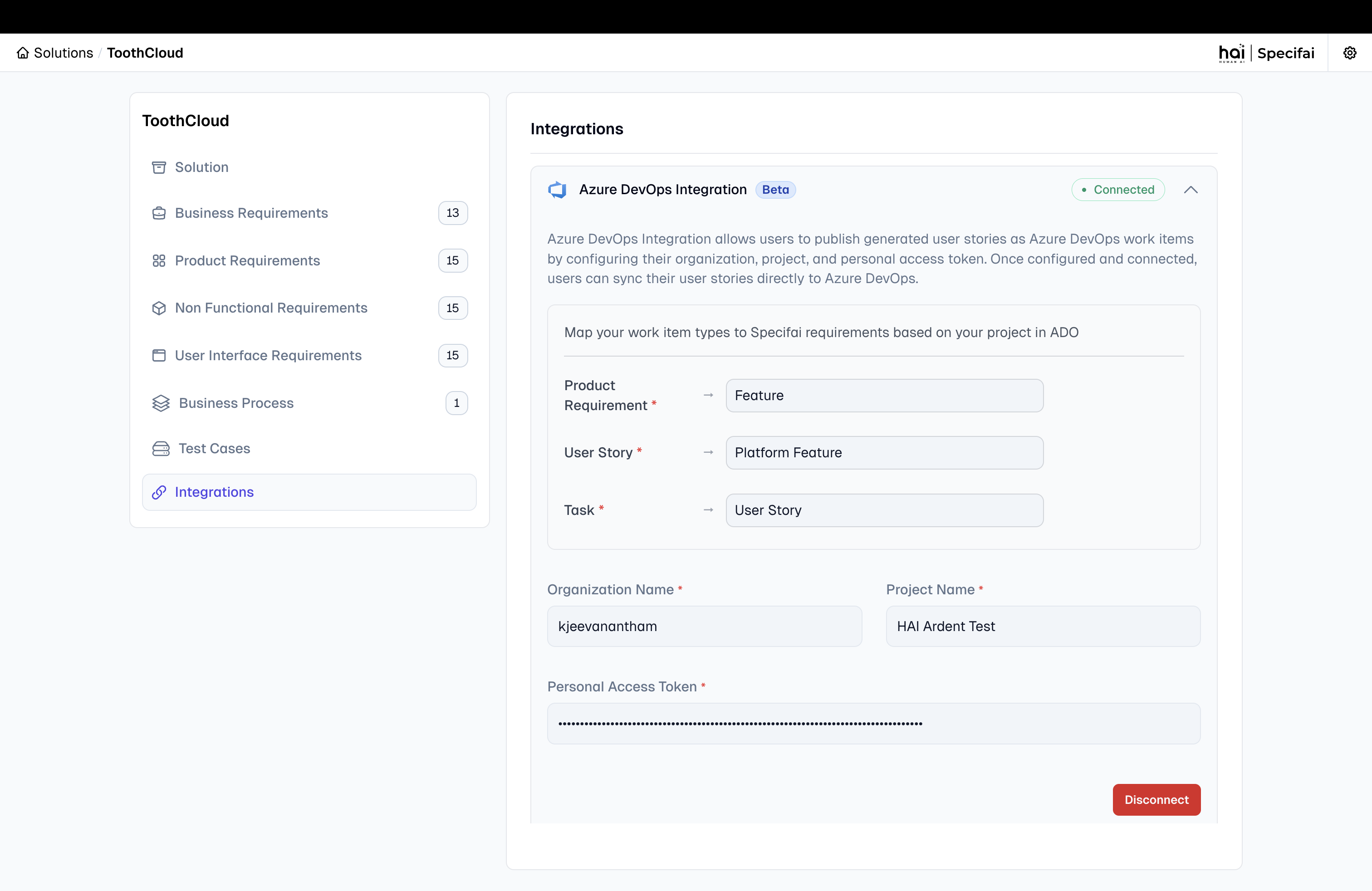Click the Integrations page heading
1372x891 pixels.
point(577,129)
